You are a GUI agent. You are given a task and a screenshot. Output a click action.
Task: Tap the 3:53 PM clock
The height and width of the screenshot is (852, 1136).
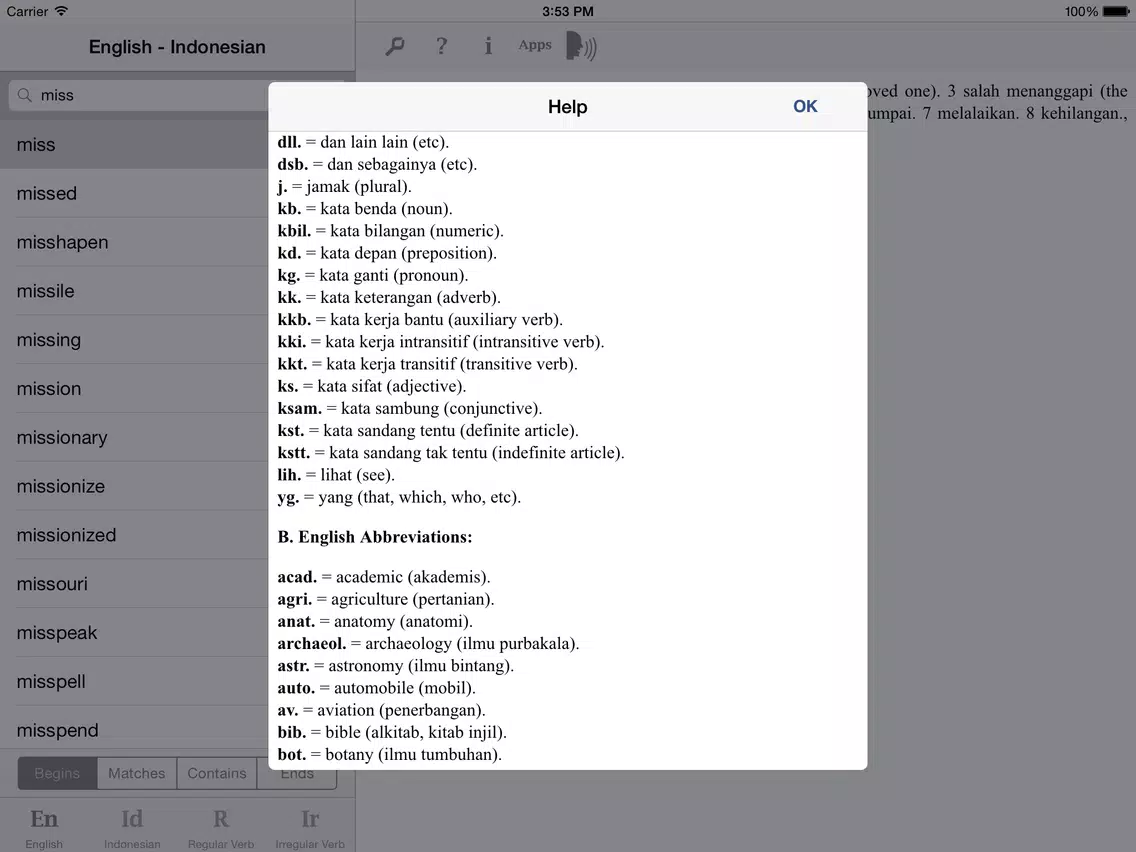[567, 12]
